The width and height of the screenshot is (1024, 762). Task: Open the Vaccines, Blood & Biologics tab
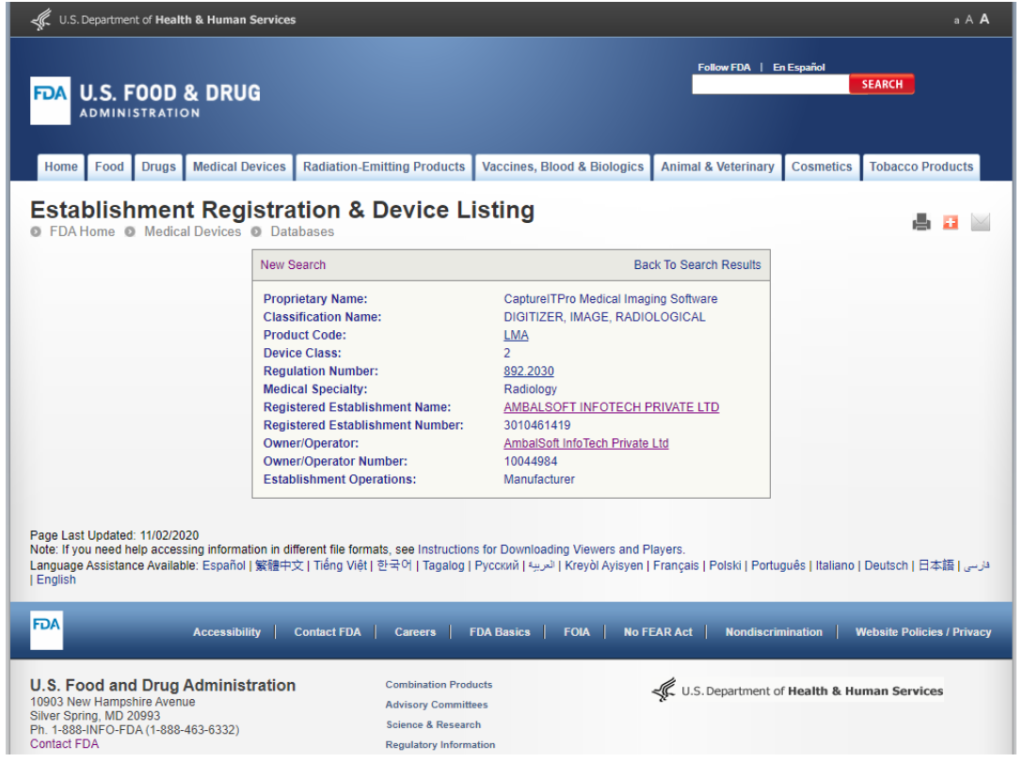click(x=563, y=167)
